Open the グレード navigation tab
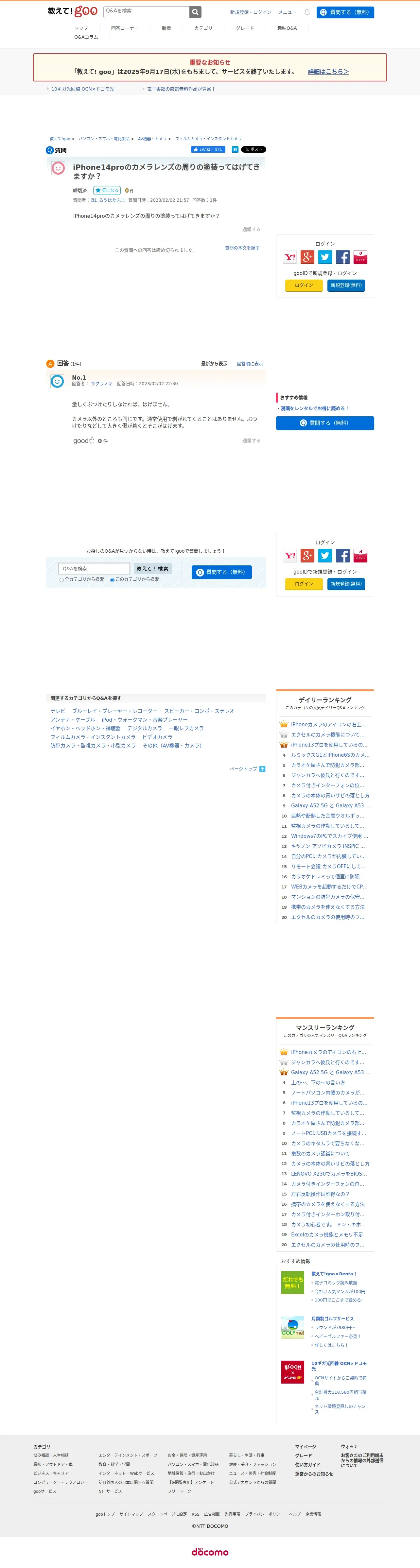 tap(245, 28)
